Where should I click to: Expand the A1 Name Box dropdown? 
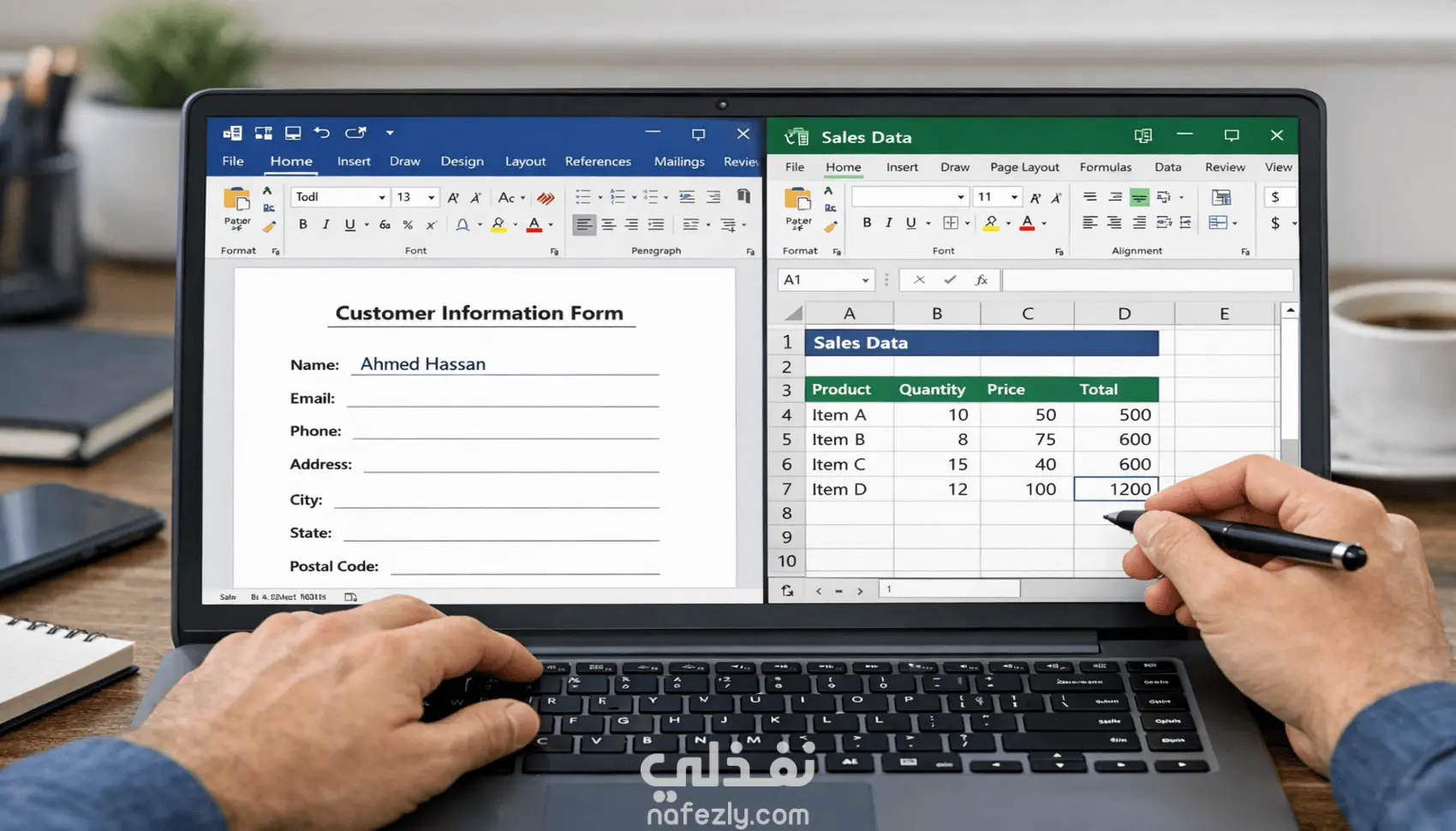pyautogui.click(x=865, y=280)
